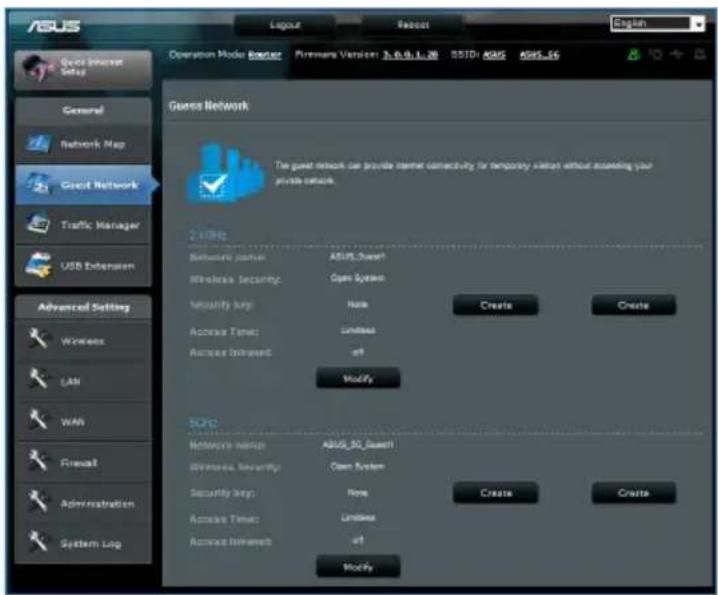
Task: Click the second status icon in header
Action: pos(656,55)
